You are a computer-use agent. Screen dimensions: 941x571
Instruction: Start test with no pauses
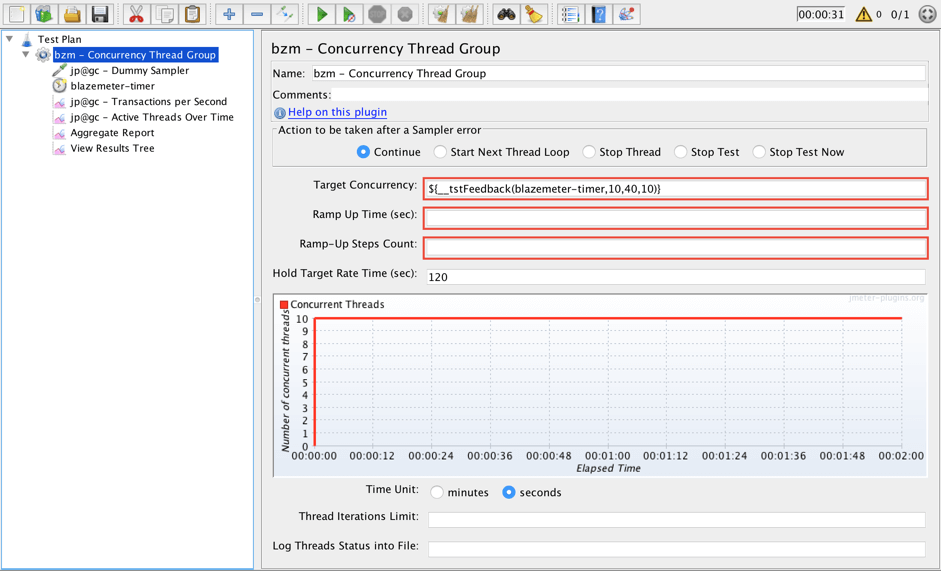[x=349, y=14]
